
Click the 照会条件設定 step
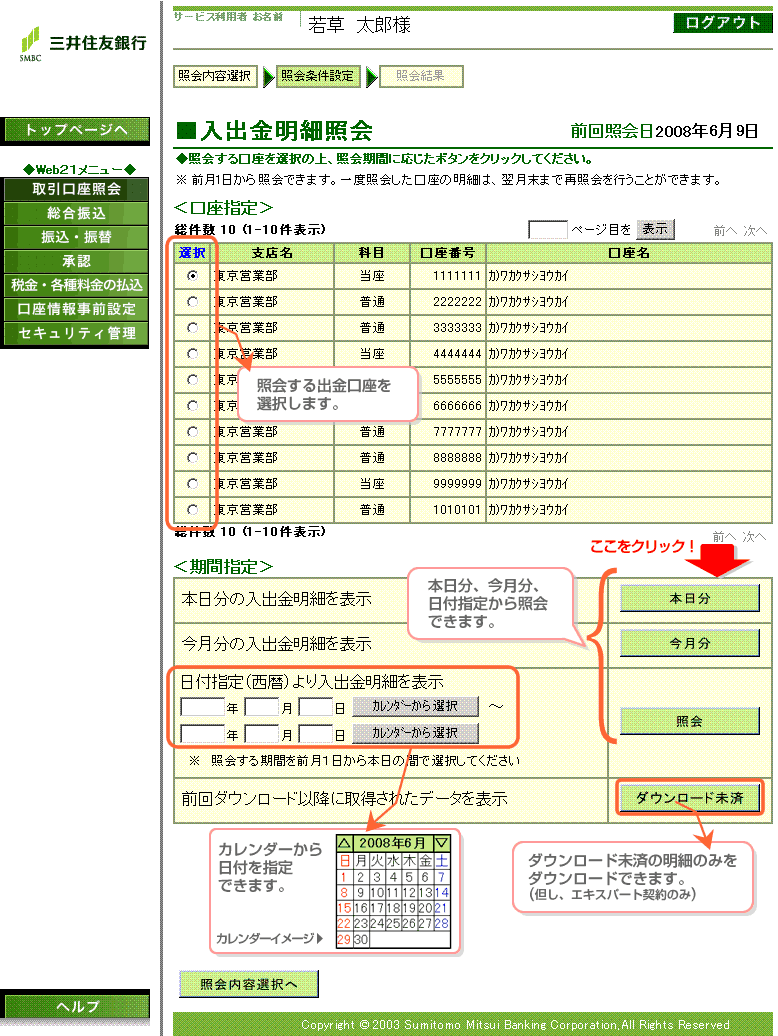[318, 76]
